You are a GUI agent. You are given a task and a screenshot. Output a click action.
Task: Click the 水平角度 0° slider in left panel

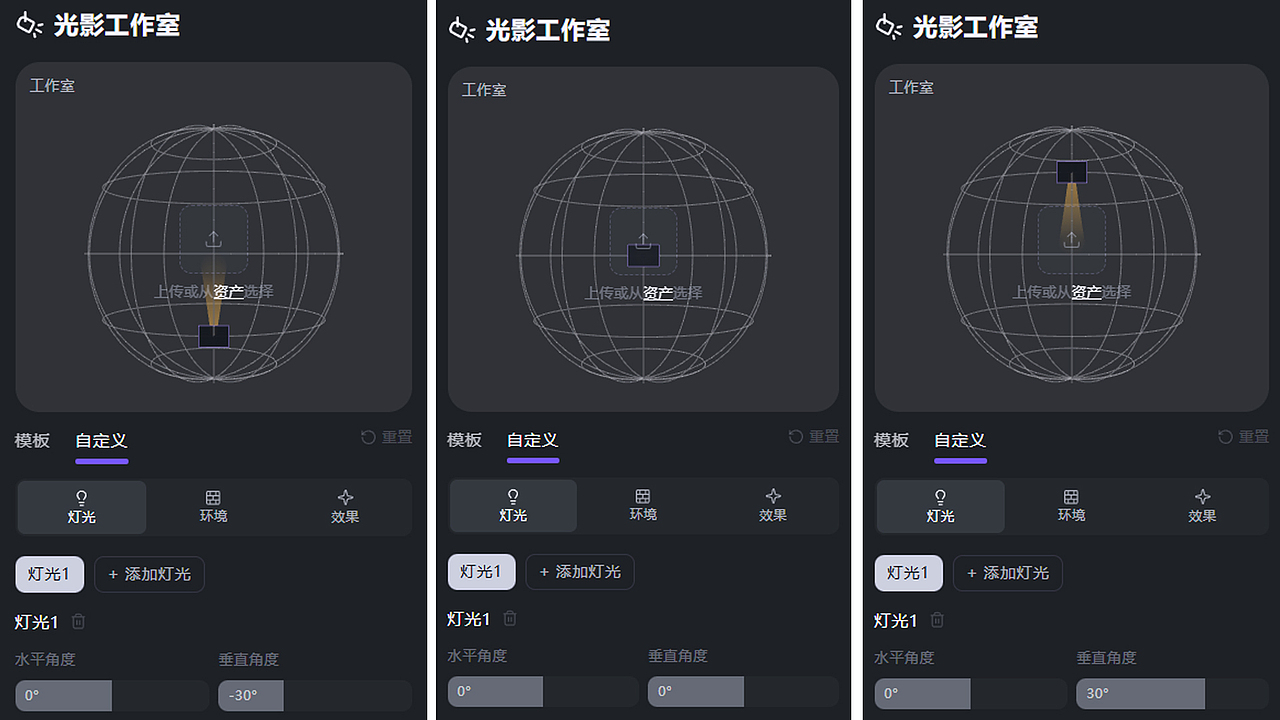click(x=112, y=695)
